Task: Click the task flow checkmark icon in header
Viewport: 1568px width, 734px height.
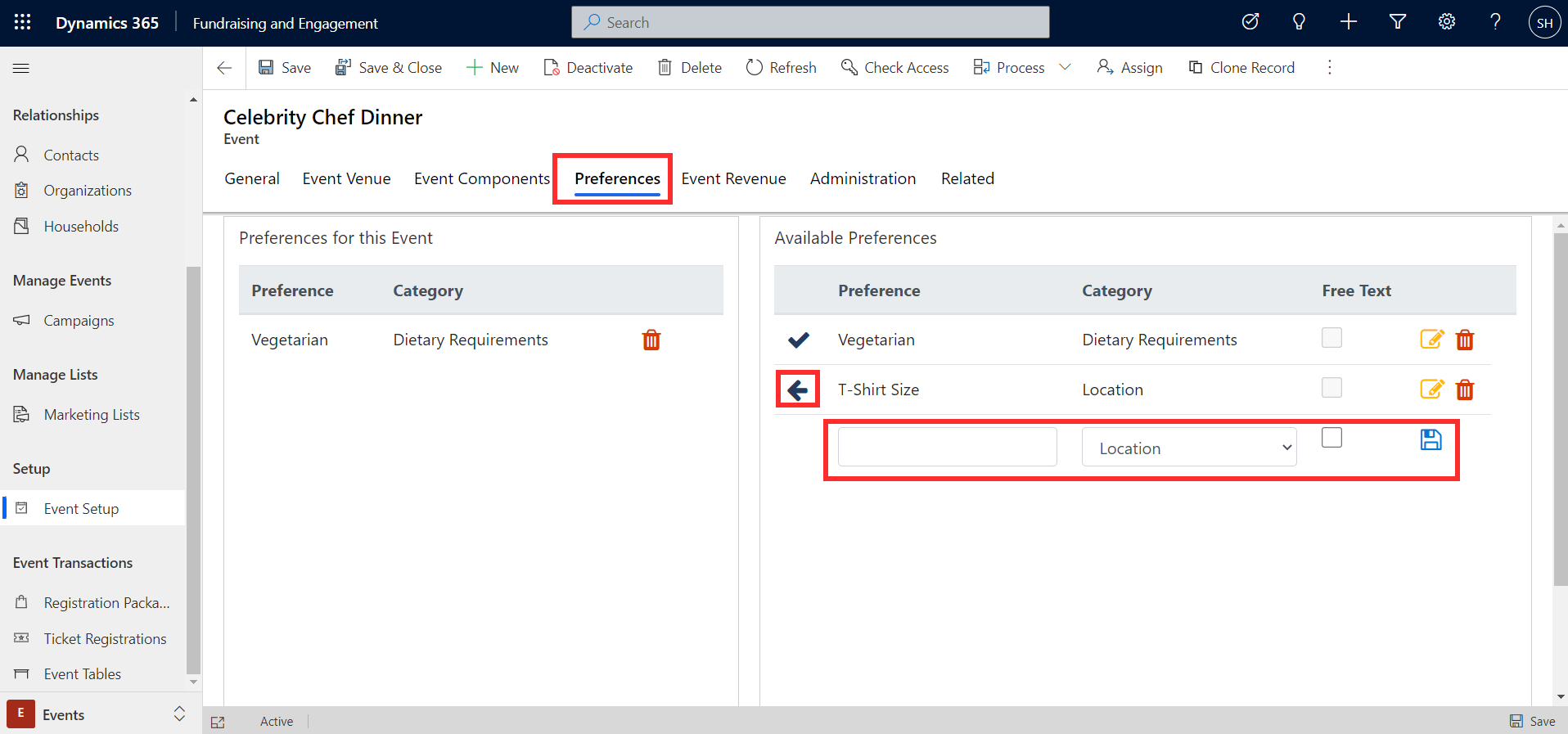Action: click(x=1250, y=22)
